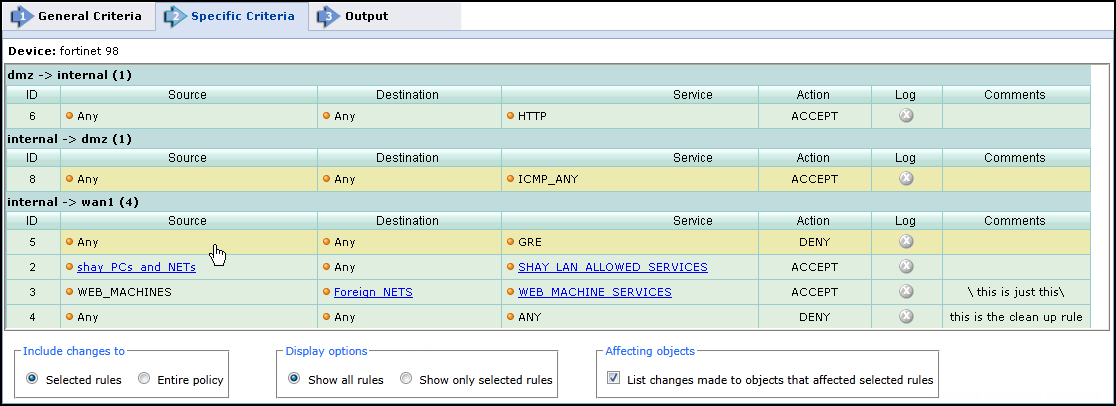Open the Foreign_NETS destination link
This screenshot has width=1116, height=406.
click(x=373, y=292)
